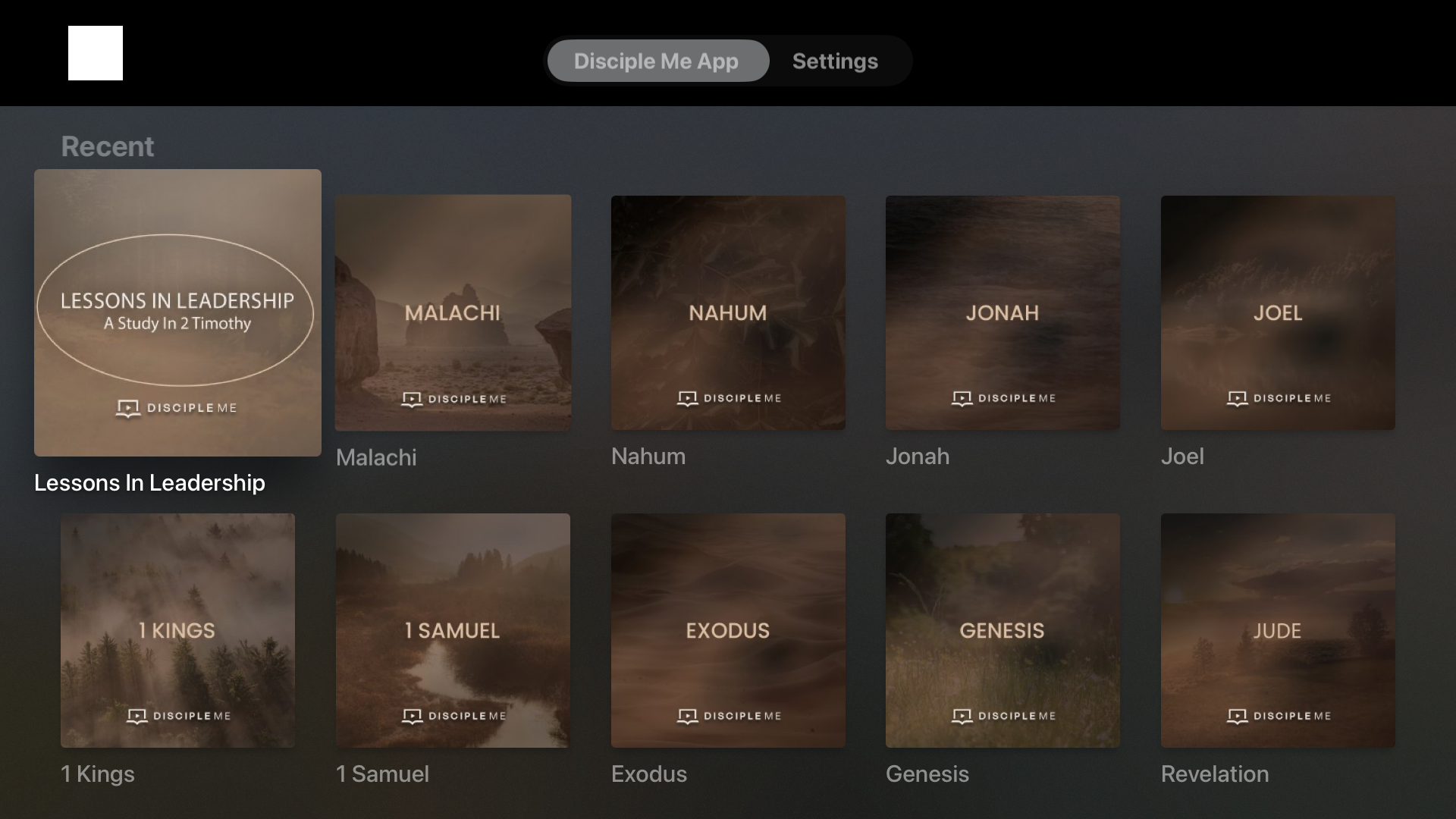
Task: Switch to the Disciple Me App tab
Action: pyautogui.click(x=657, y=61)
